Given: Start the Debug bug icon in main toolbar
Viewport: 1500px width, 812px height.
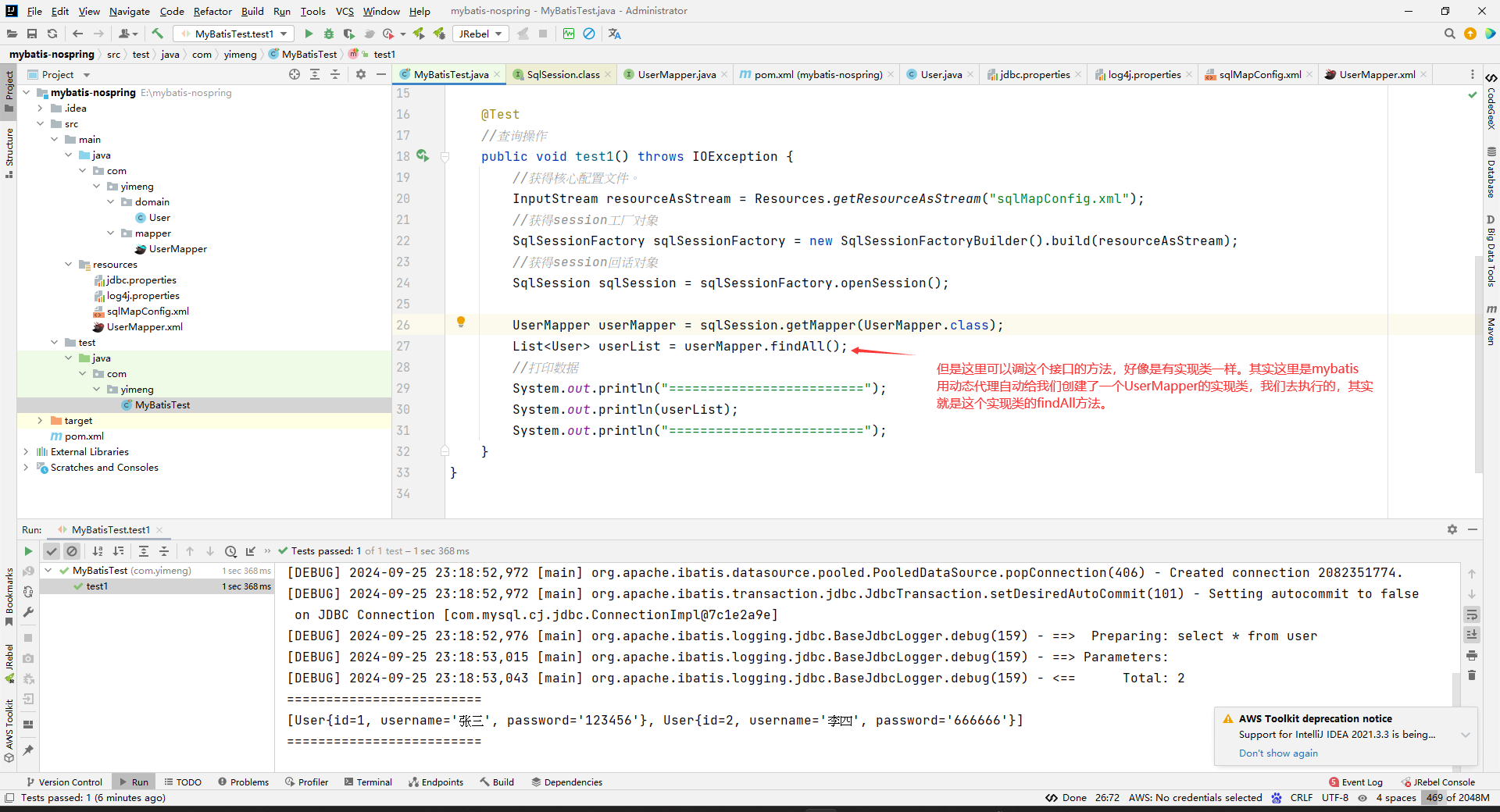Looking at the screenshot, I should 329,34.
